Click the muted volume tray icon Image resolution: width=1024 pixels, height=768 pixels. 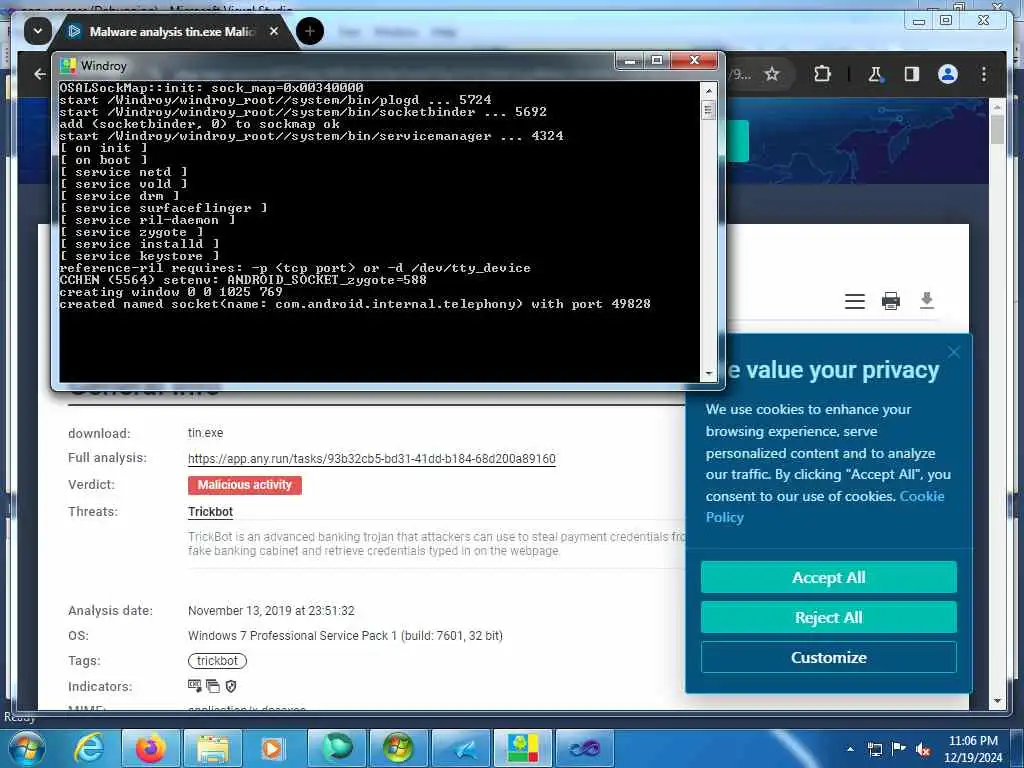point(922,750)
